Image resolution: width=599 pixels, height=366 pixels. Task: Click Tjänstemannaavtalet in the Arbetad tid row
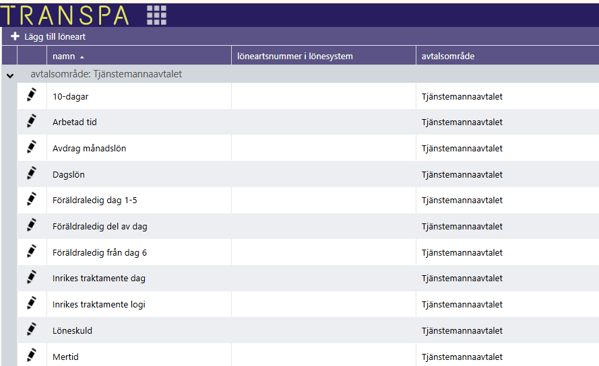462,122
